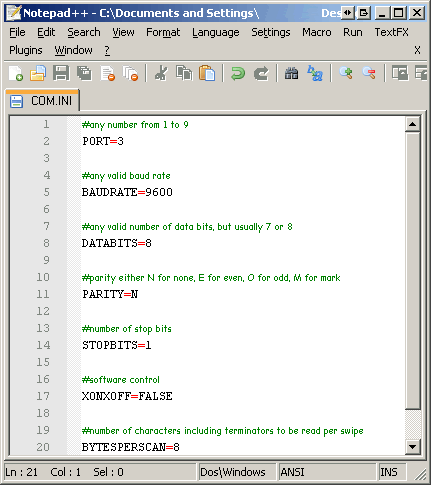Zoom in with the magnifier plus icon

pyautogui.click(x=346, y=73)
